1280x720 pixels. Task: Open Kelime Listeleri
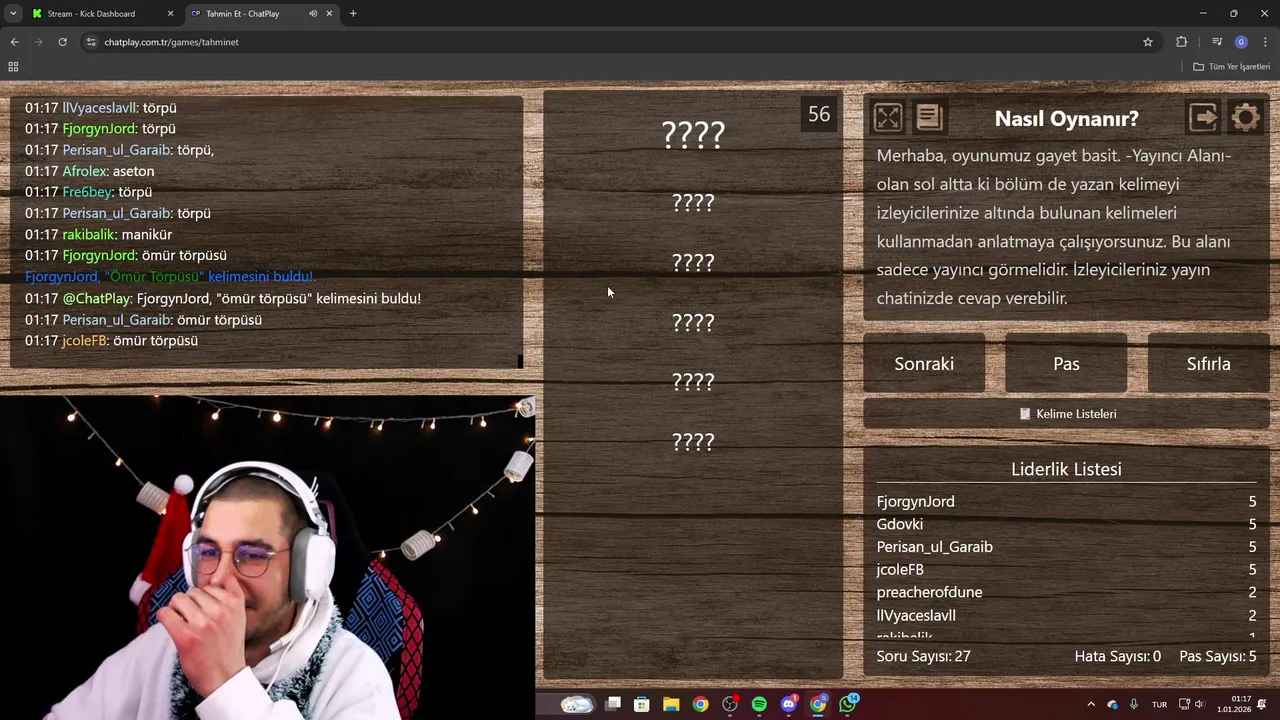coord(1066,413)
